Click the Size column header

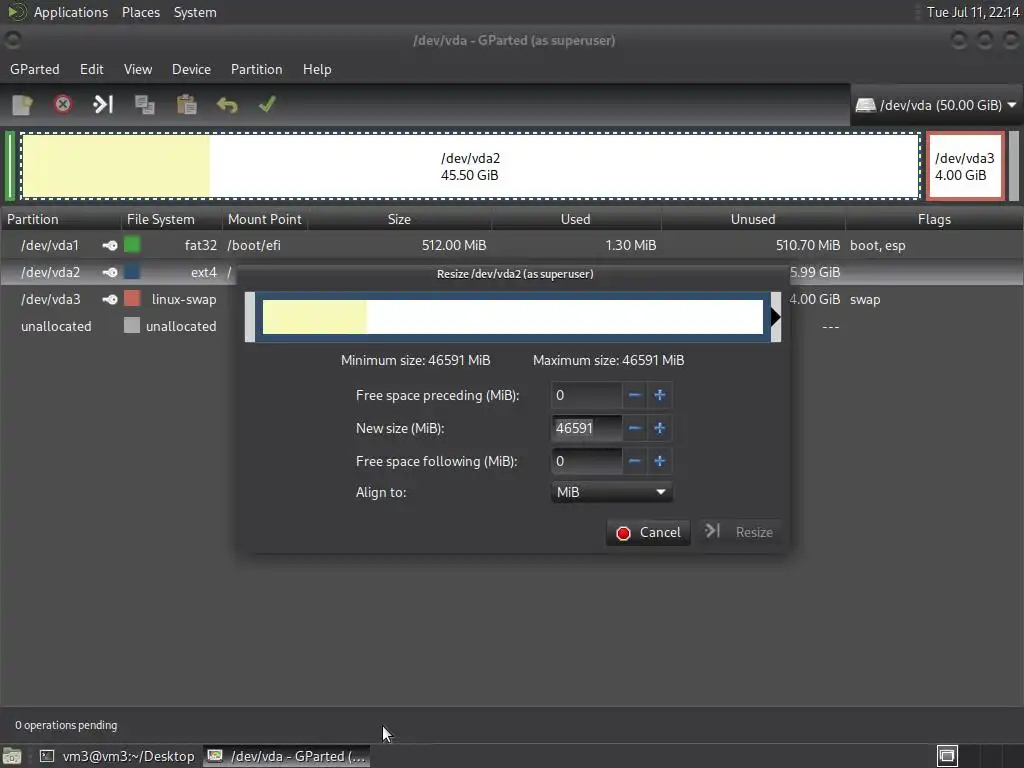tap(399, 219)
